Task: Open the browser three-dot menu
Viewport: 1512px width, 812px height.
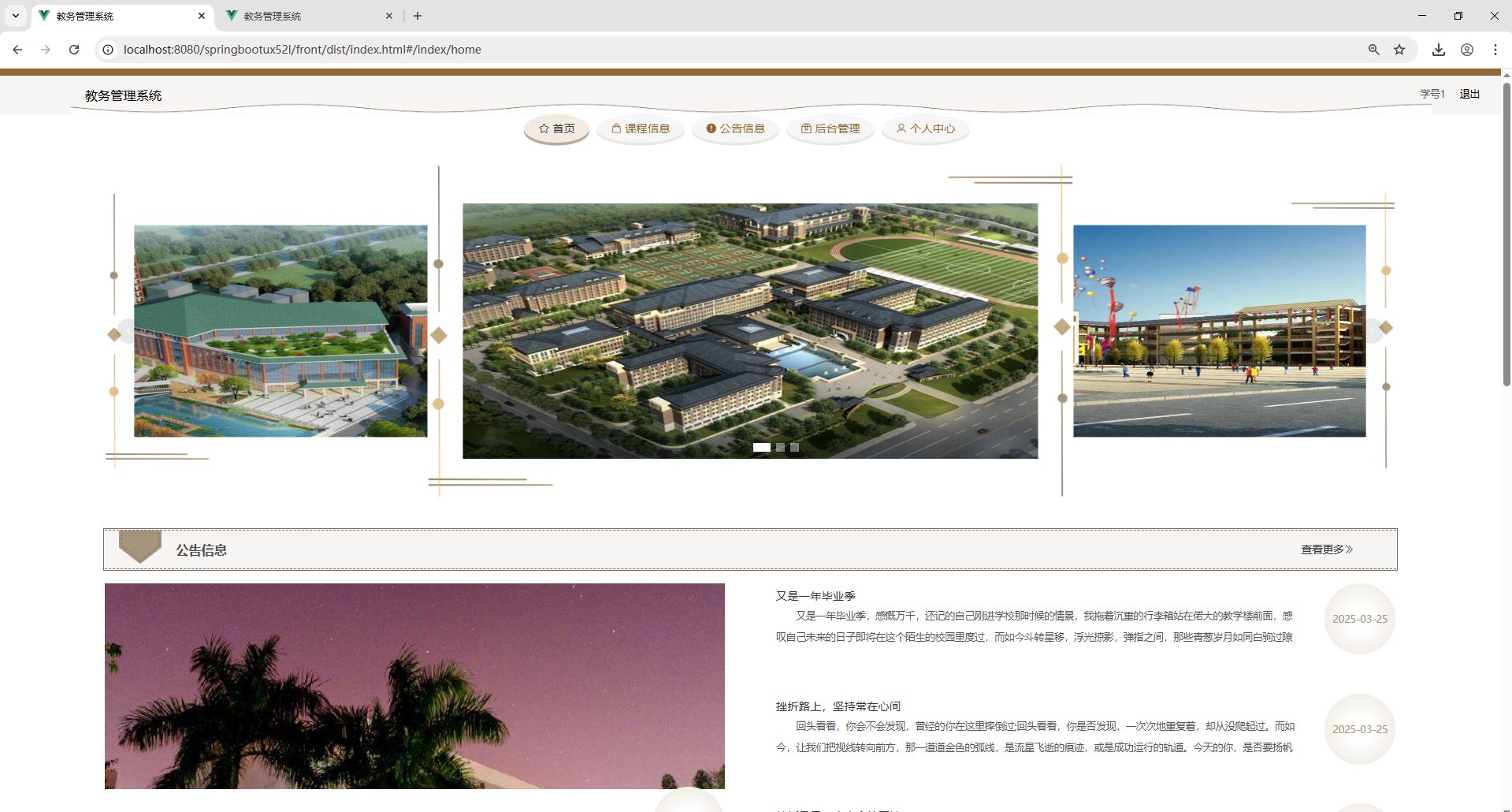Action: coord(1495,50)
